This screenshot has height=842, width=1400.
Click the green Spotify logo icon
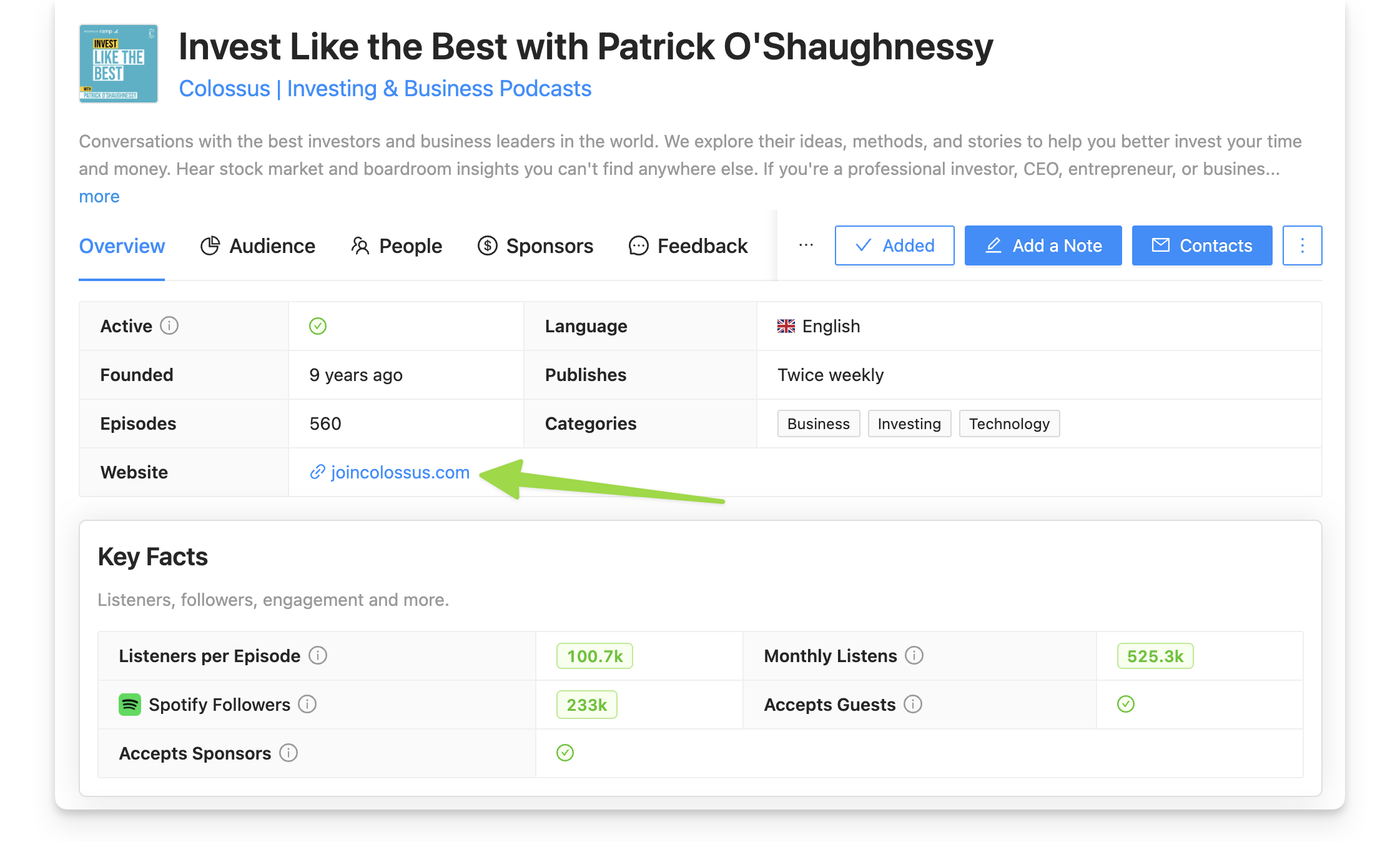coord(130,705)
